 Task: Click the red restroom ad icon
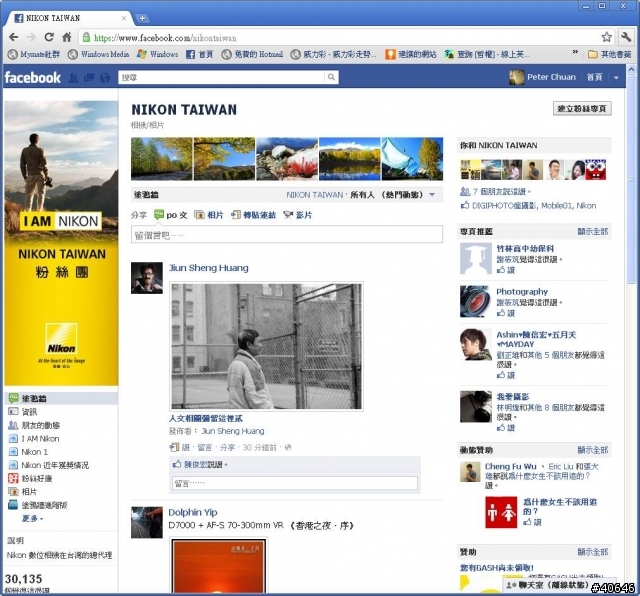pos(501,512)
